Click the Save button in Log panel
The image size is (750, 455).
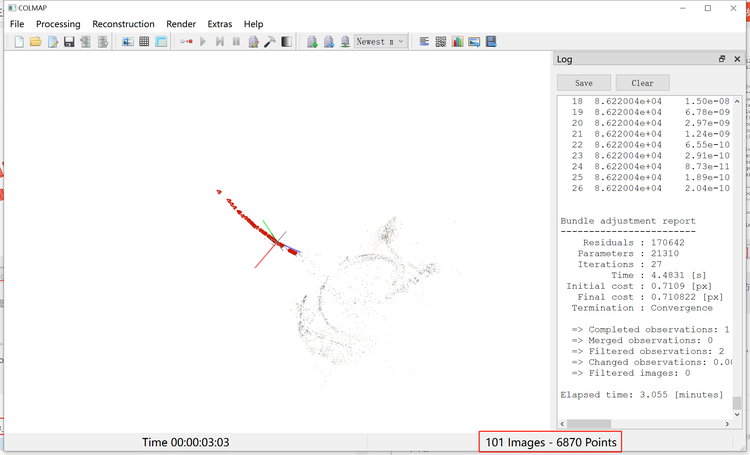[x=584, y=83]
